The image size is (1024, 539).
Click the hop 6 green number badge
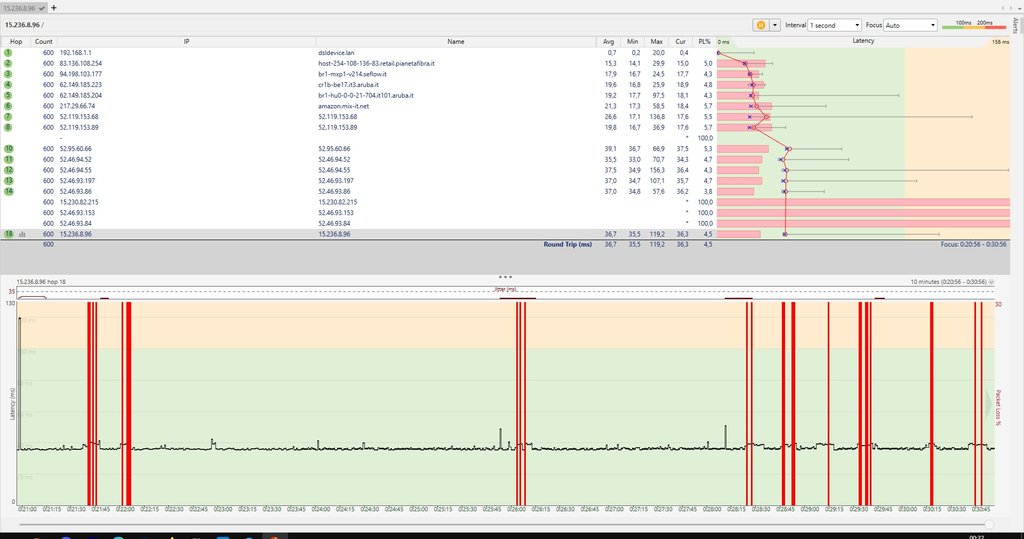[x=8, y=105]
